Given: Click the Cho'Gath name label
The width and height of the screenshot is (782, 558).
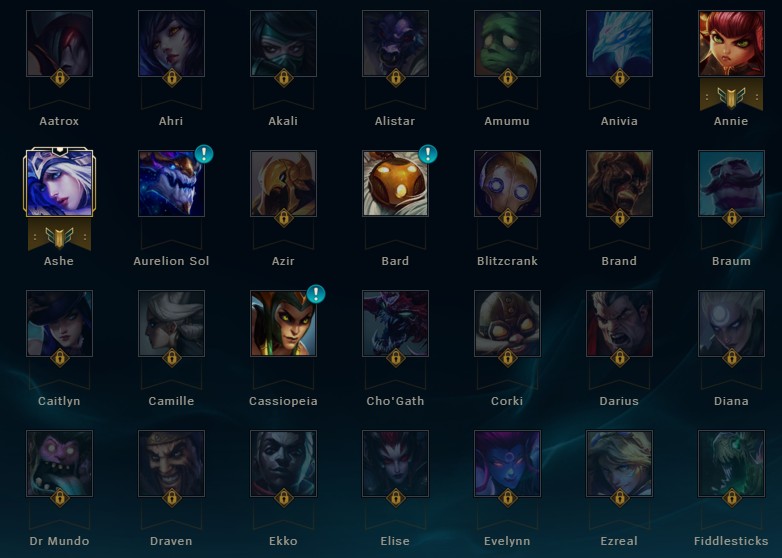Looking at the screenshot, I should coord(395,401).
